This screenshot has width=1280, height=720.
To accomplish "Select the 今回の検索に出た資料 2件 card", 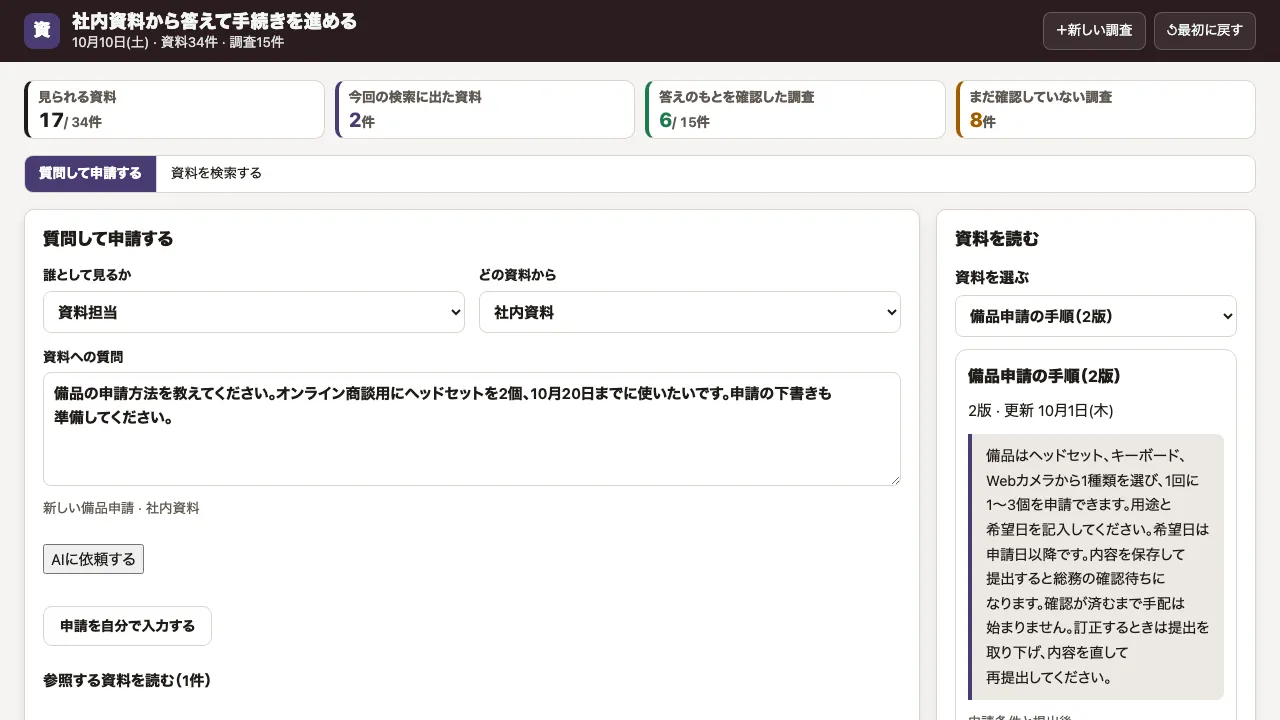I will coord(485,110).
